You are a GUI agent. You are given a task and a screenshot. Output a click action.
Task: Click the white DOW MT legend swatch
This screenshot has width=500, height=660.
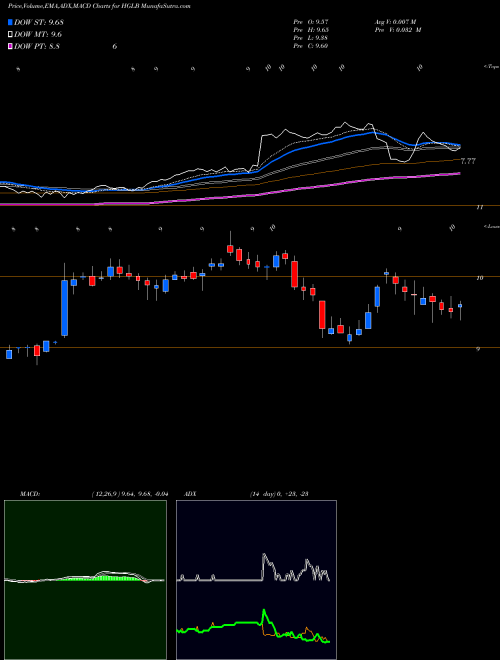pos(10,34)
